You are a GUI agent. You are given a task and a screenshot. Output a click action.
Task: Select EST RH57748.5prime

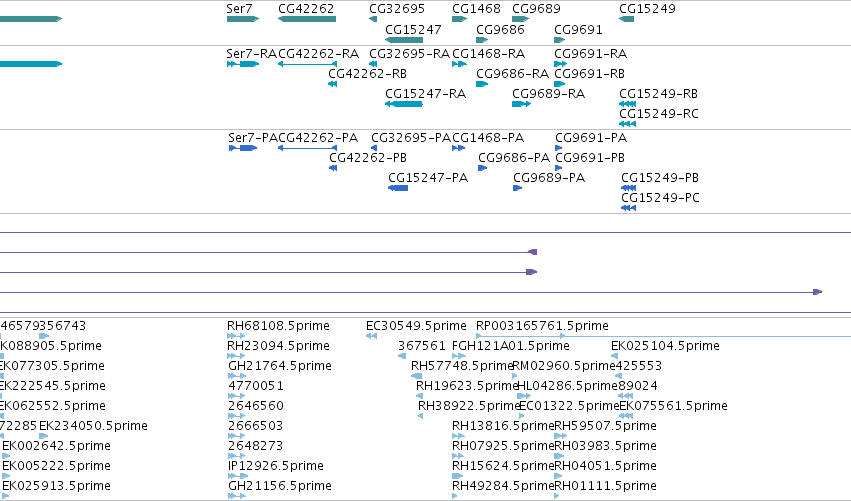462,366
